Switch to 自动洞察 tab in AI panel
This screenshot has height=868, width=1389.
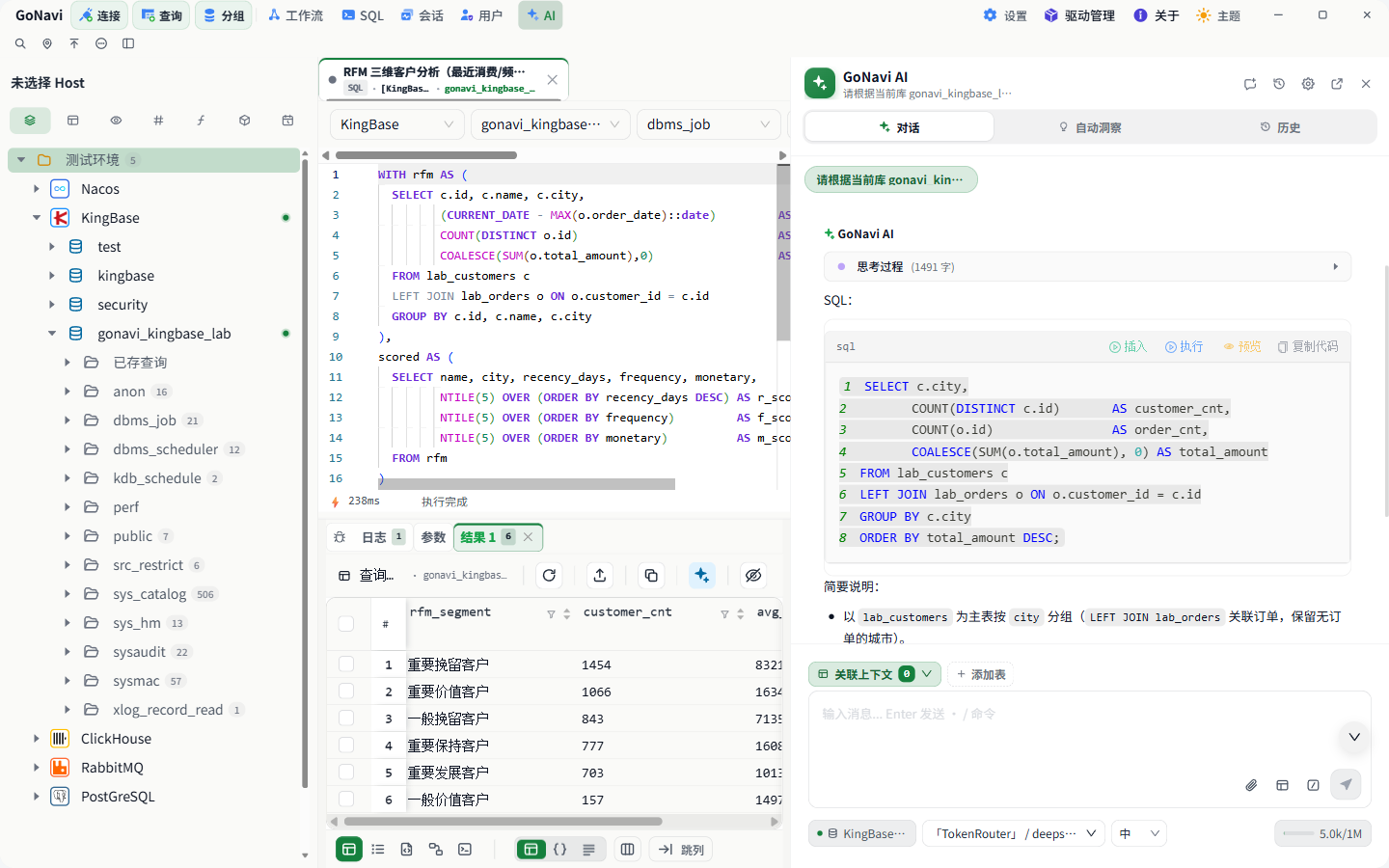(x=1090, y=127)
